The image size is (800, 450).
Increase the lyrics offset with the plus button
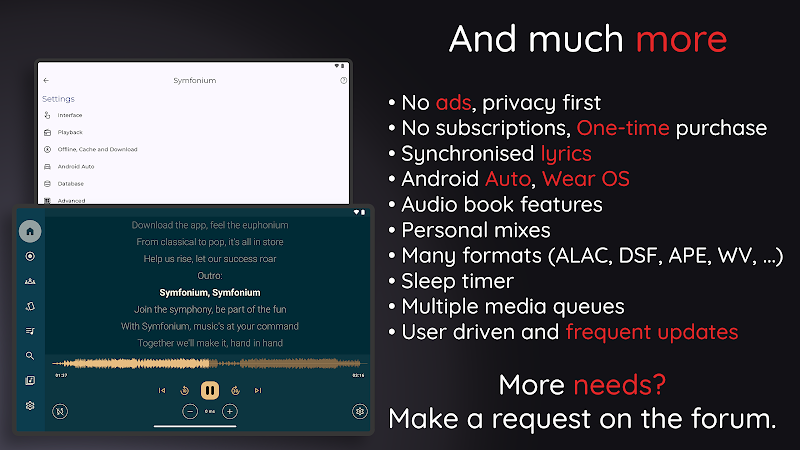click(230, 411)
